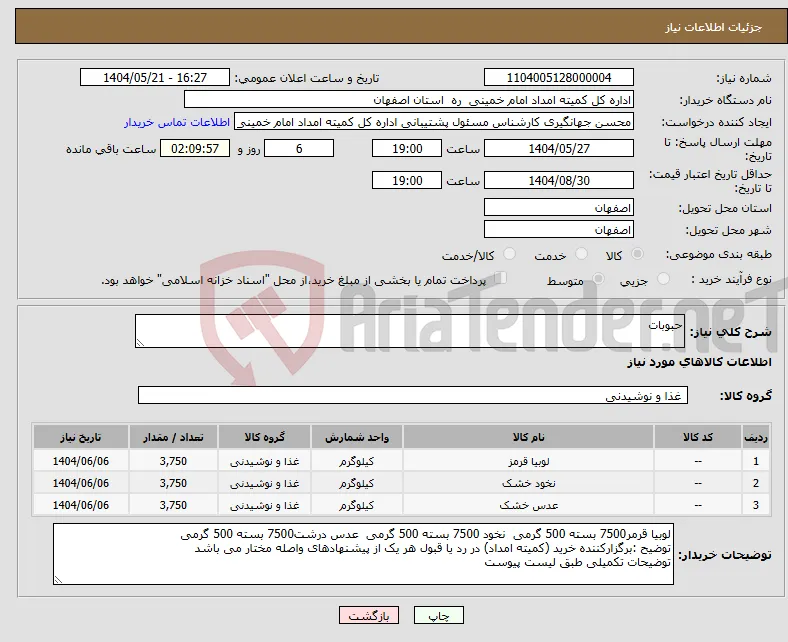Click the response deadline date 1404/05/27
788x642 pixels.
[x=558, y=149]
